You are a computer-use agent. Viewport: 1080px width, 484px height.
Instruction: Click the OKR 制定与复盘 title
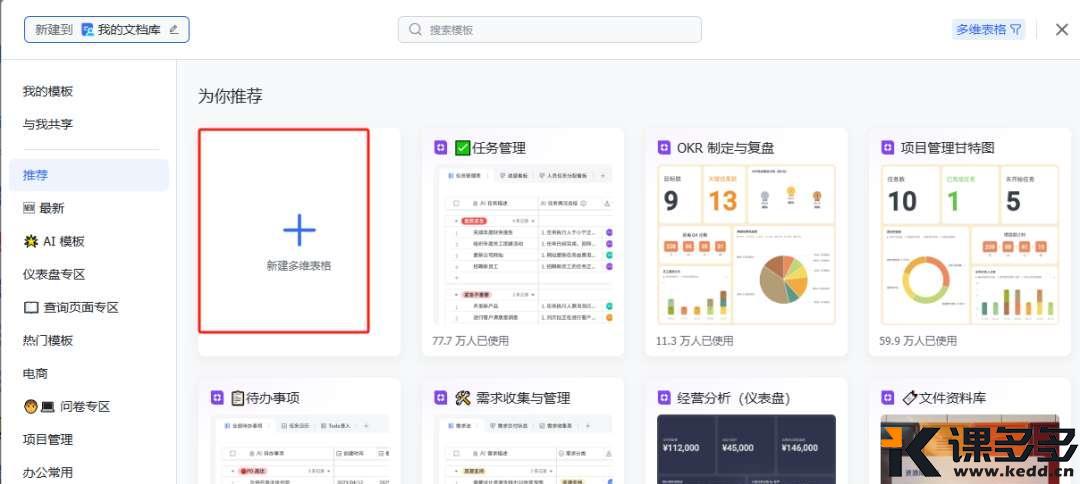click(725, 147)
